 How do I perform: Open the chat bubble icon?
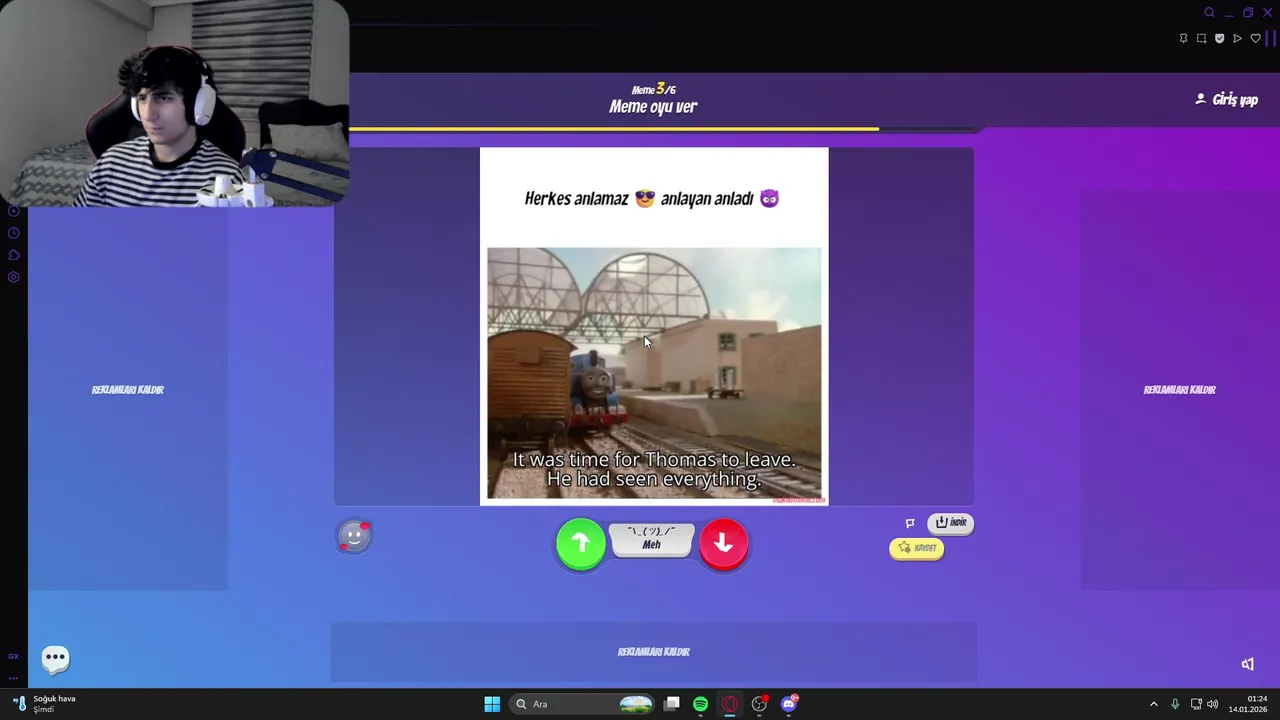[x=56, y=658]
